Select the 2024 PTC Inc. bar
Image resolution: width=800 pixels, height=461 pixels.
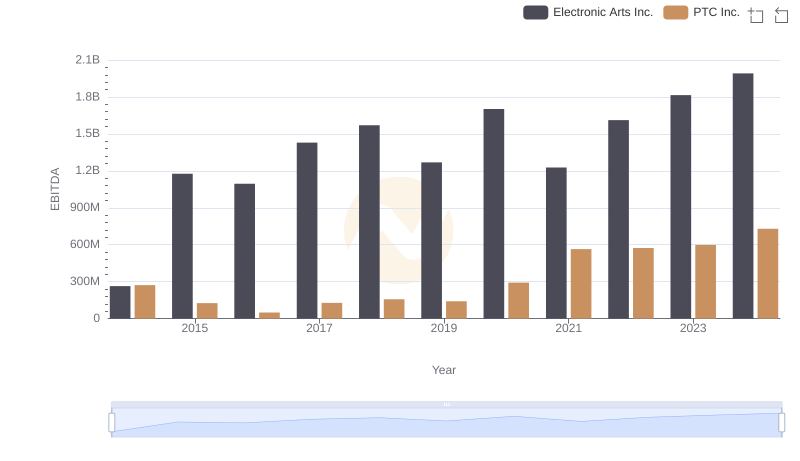pyautogui.click(x=768, y=274)
